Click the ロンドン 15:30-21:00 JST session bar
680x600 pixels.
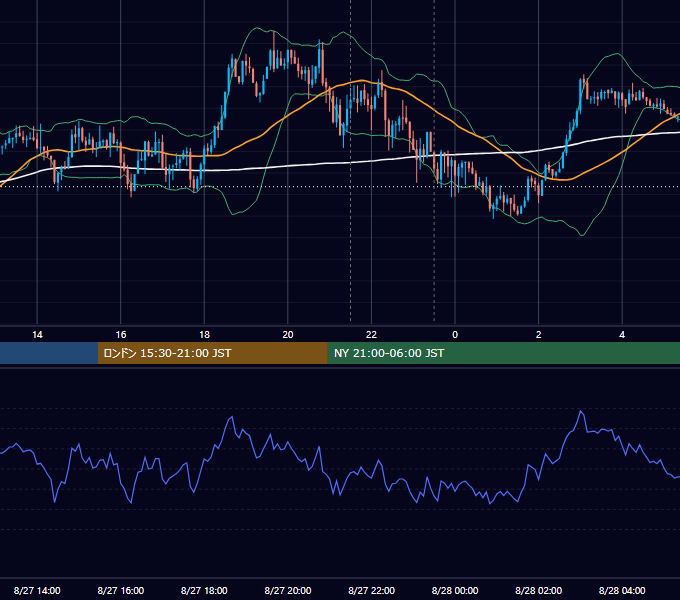[x=212, y=353]
